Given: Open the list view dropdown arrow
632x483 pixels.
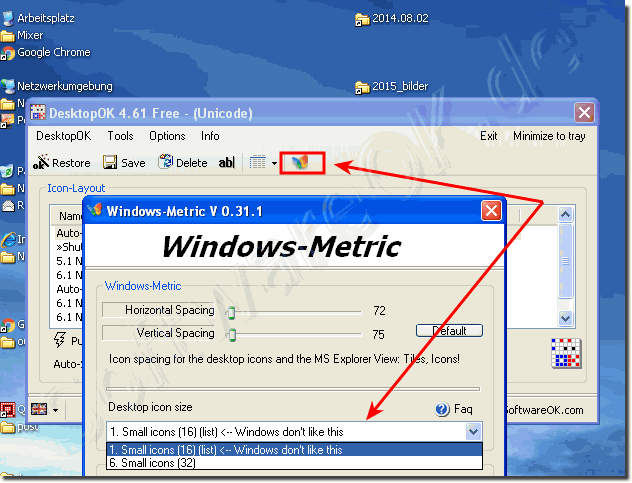Looking at the screenshot, I should [x=274, y=163].
